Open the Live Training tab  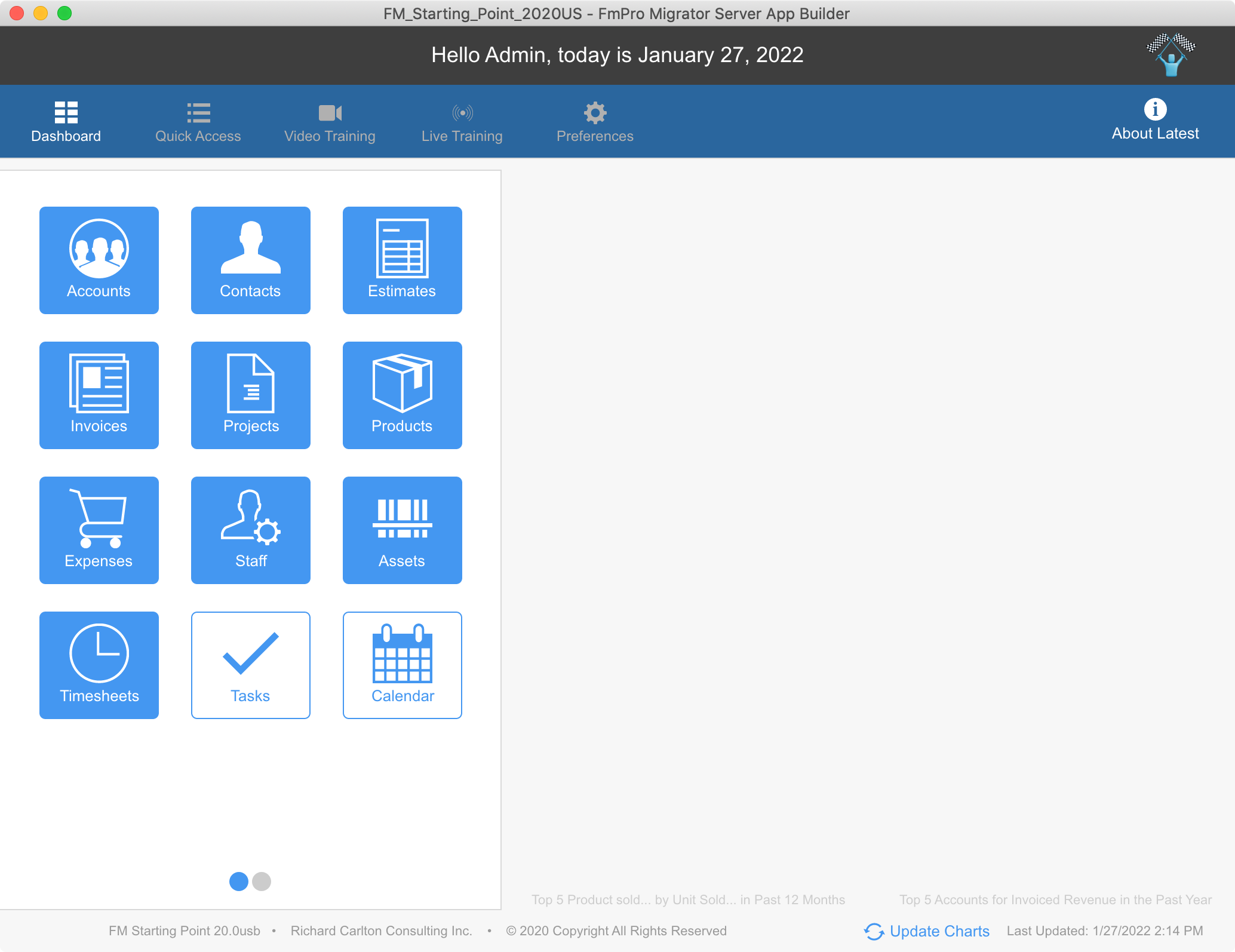tap(462, 123)
